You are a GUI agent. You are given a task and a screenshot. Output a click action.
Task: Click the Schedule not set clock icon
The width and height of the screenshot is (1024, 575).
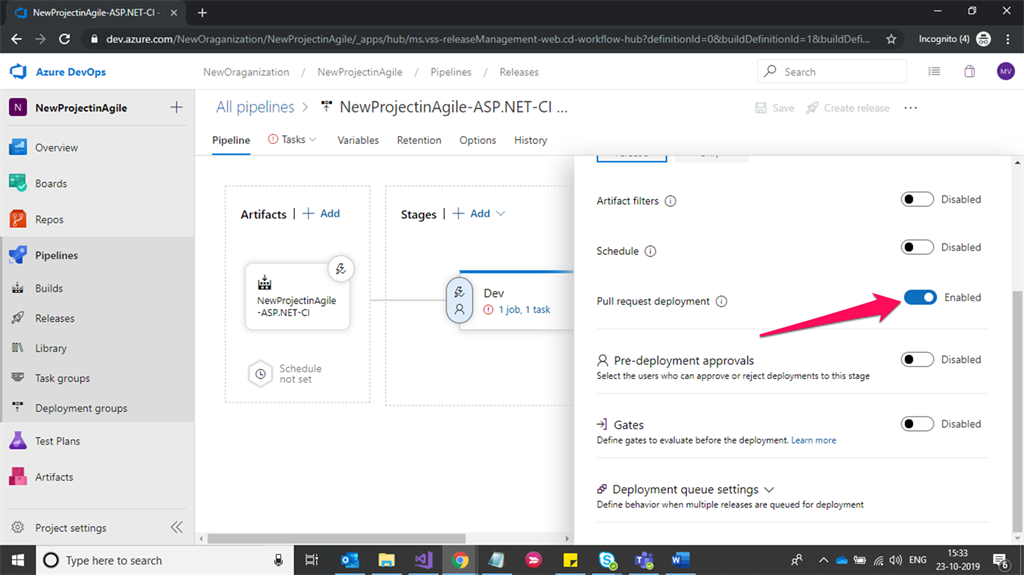pyautogui.click(x=260, y=374)
